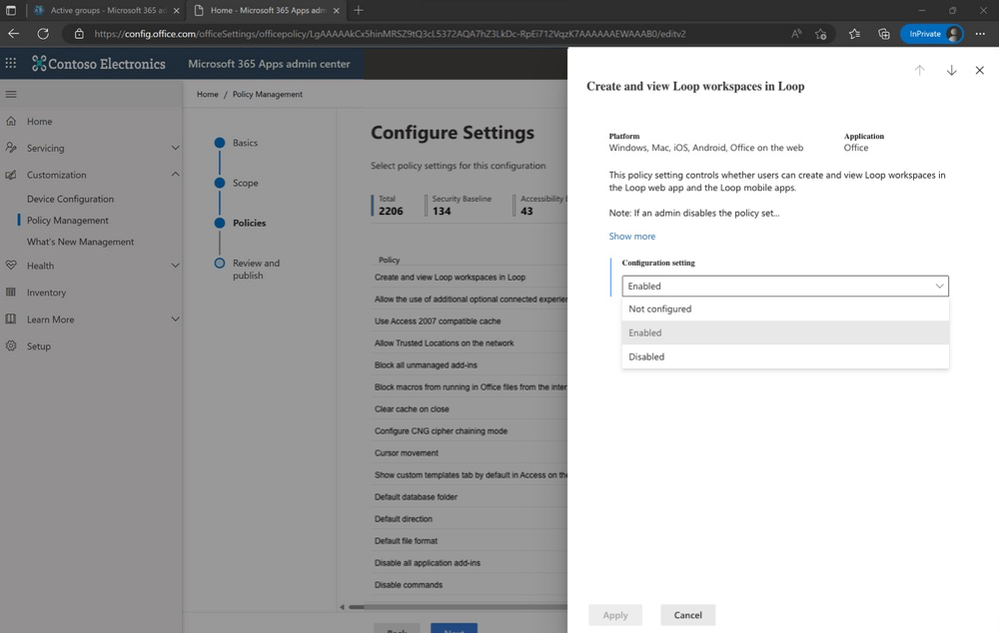Click the Home breadcrumb link
Screen dimensions: 999x633
point(207,94)
